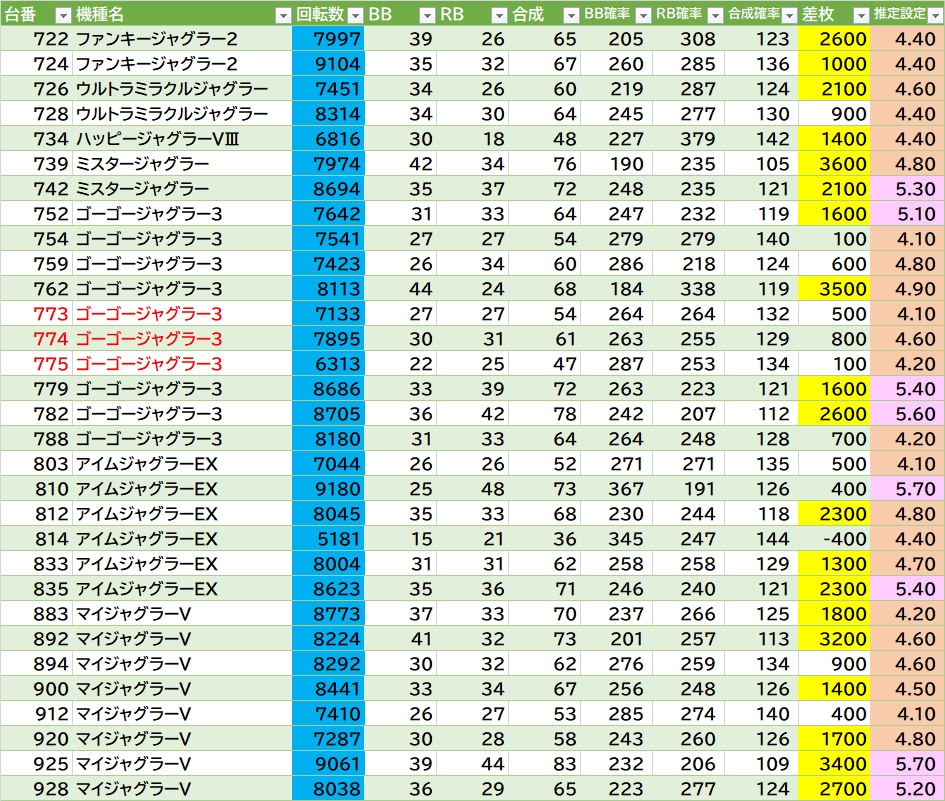Select estimated setting cell 5.30
The width and height of the screenshot is (945, 801).
pos(907,189)
